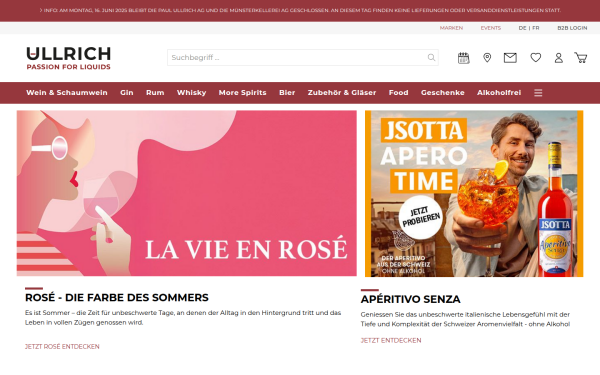
Task: Click the Ullrich Passion for Liquids logo
Action: tap(68, 58)
